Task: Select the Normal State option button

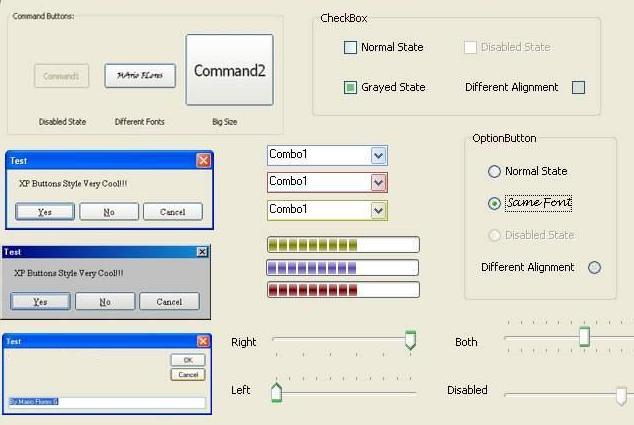Action: [x=494, y=171]
